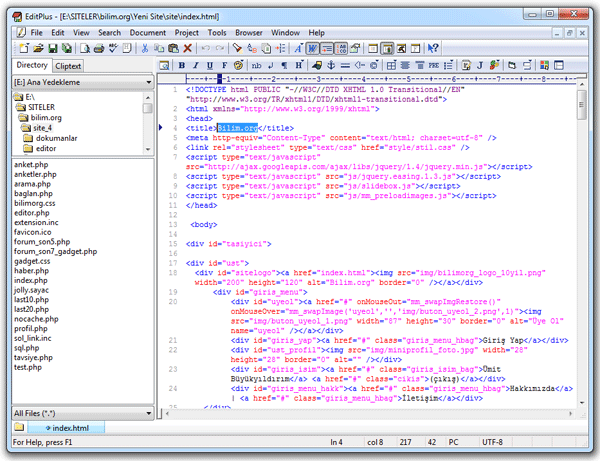Open the table tag dropdown

click(391, 65)
